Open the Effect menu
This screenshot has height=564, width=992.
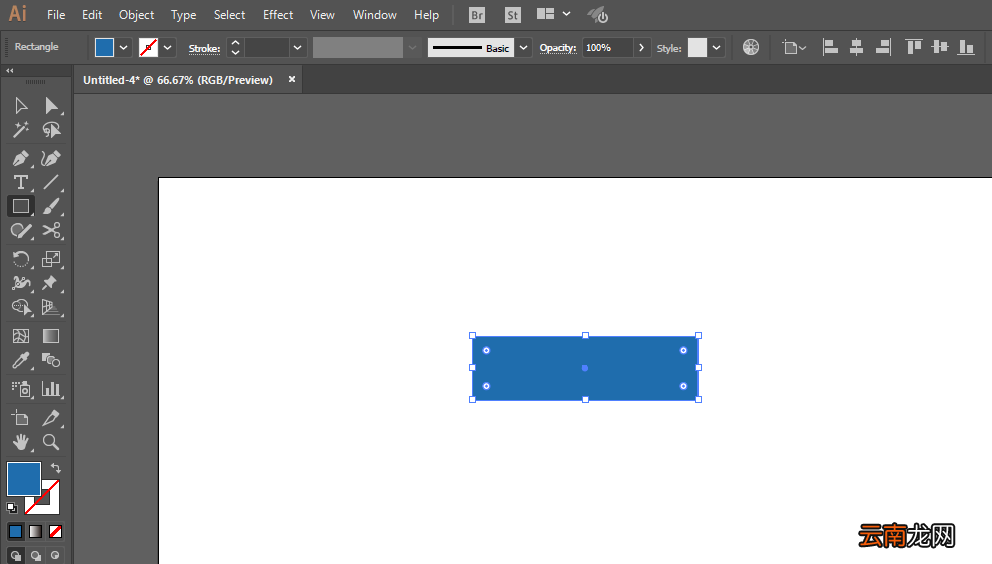pos(278,15)
